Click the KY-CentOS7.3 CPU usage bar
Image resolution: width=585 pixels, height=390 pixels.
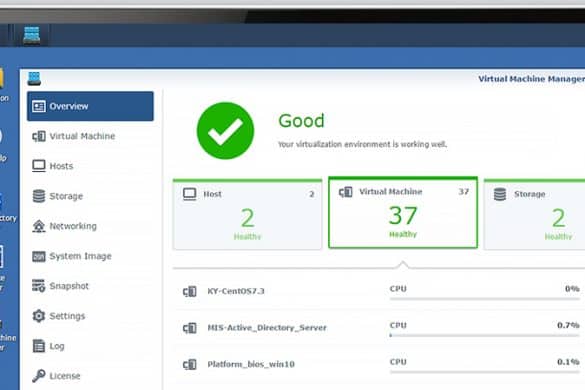coord(485,299)
